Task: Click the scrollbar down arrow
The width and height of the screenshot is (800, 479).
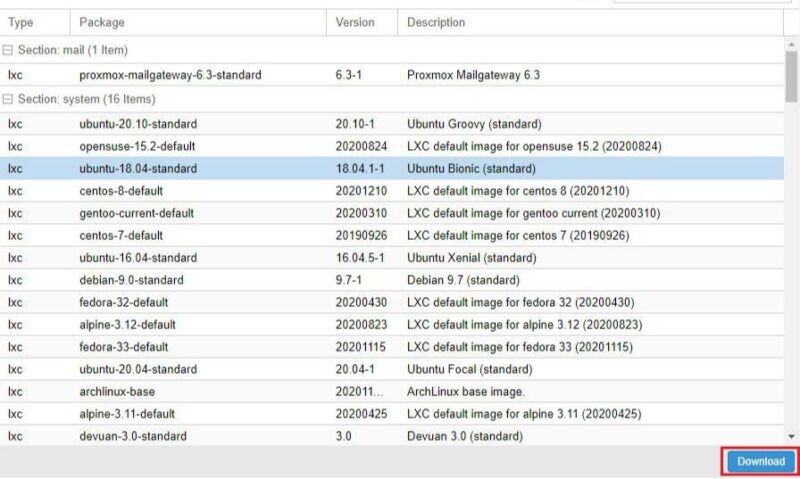Action: tap(792, 437)
